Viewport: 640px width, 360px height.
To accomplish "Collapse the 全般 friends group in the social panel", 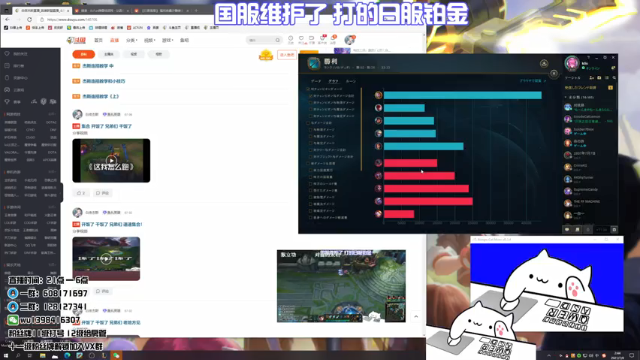I will tap(566, 98).
